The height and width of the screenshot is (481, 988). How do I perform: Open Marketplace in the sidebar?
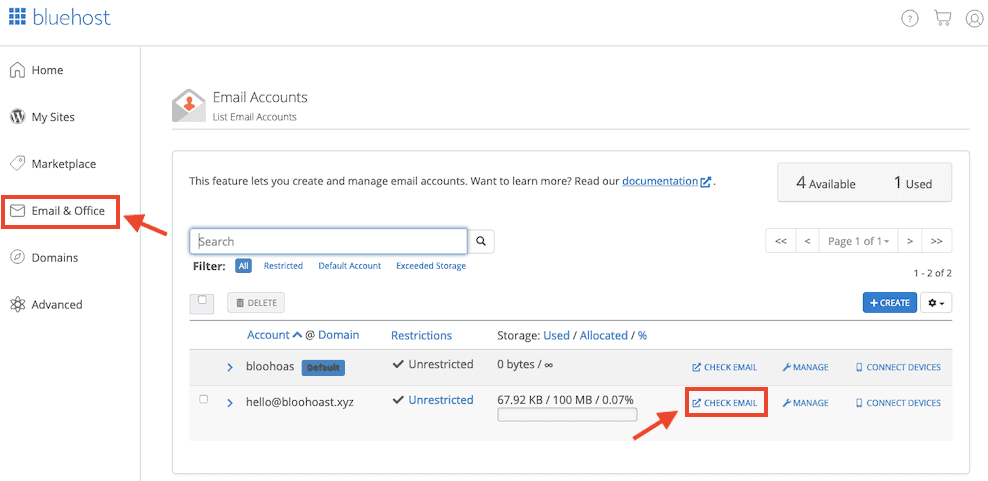(x=53, y=164)
